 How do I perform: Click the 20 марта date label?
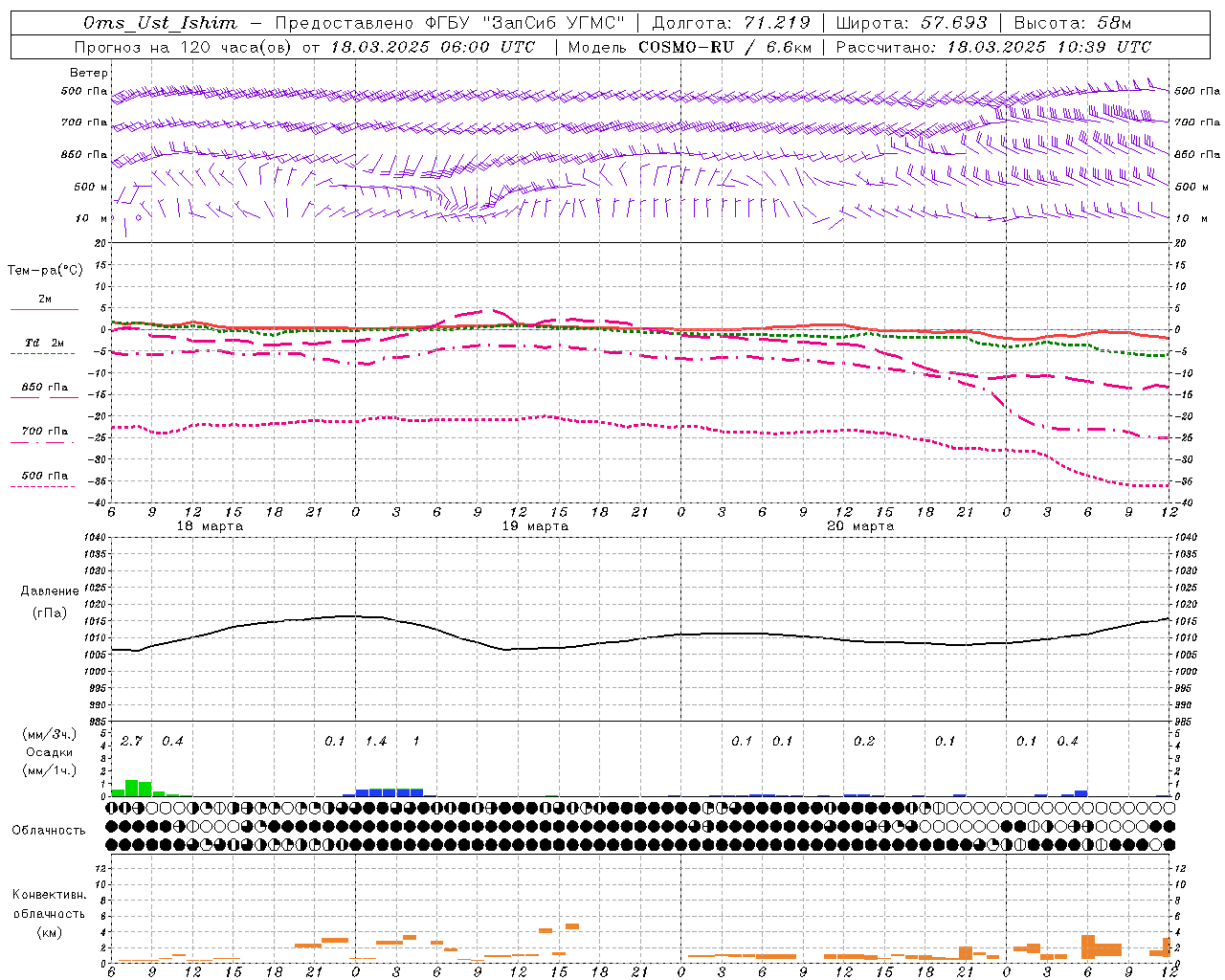point(860,526)
